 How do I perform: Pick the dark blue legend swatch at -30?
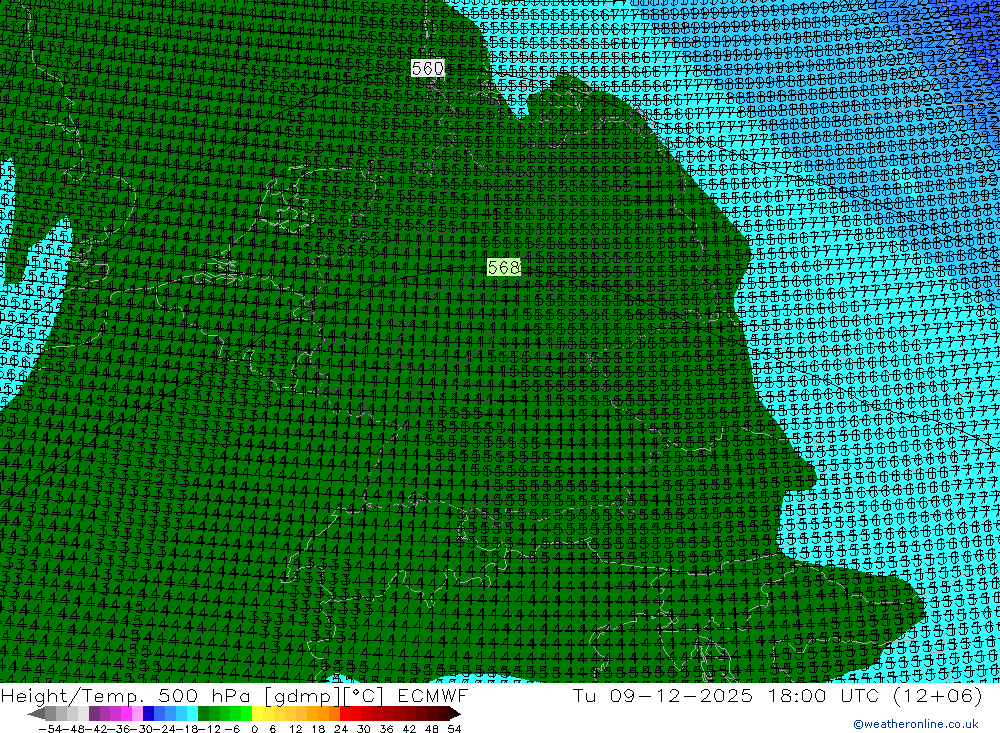(x=149, y=713)
